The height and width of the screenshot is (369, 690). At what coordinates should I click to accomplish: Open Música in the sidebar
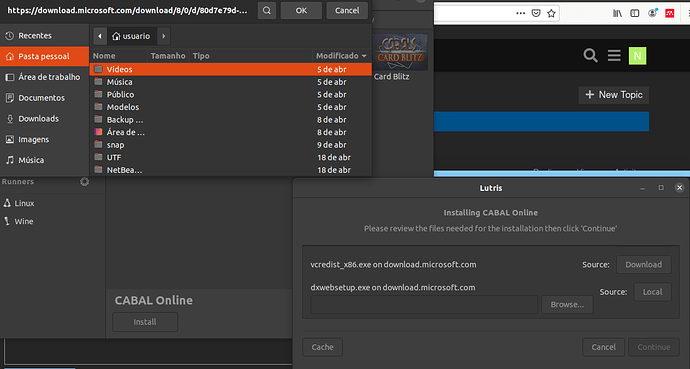point(44,160)
